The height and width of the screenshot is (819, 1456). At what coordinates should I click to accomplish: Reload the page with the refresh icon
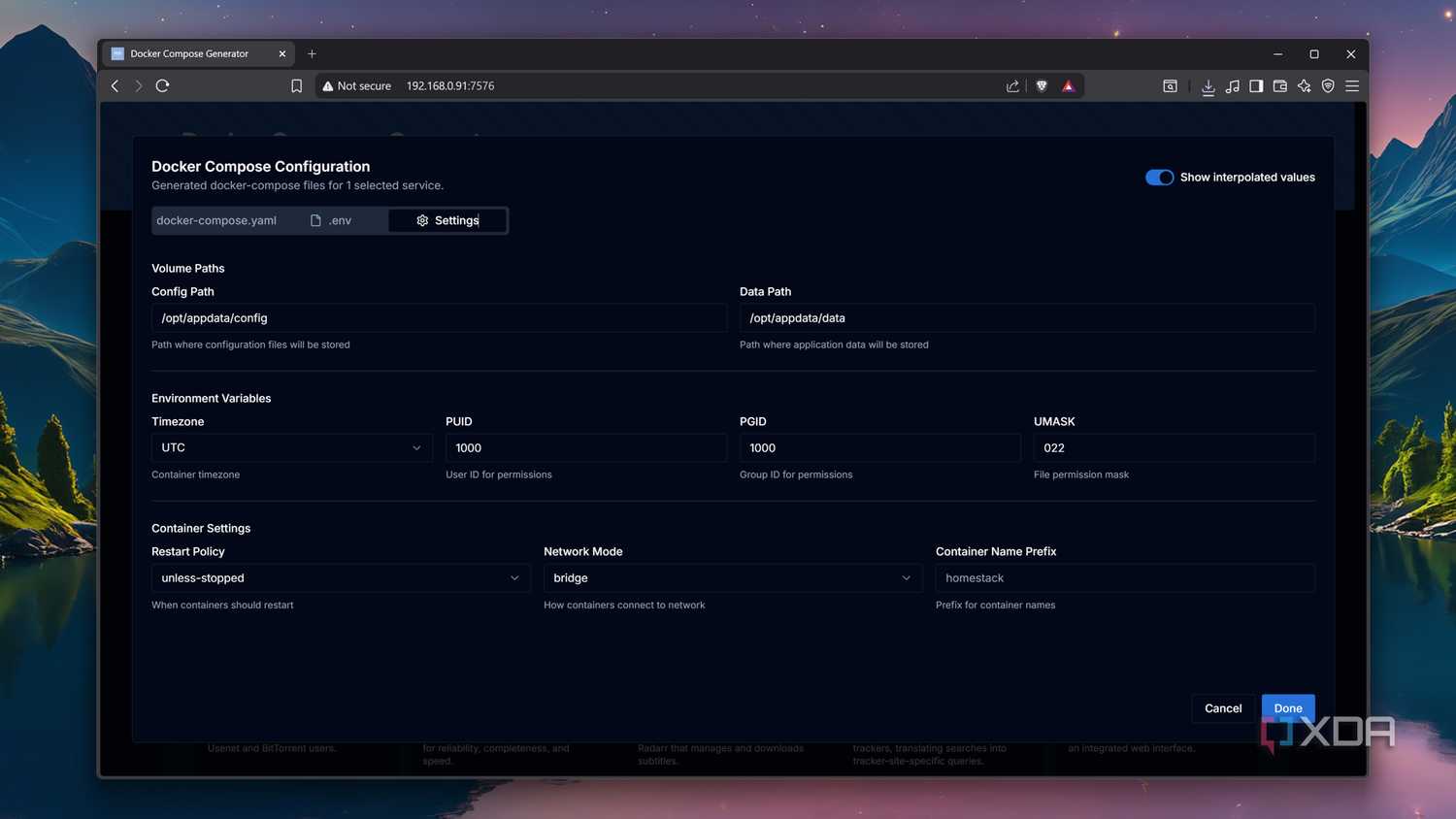pyautogui.click(x=162, y=85)
